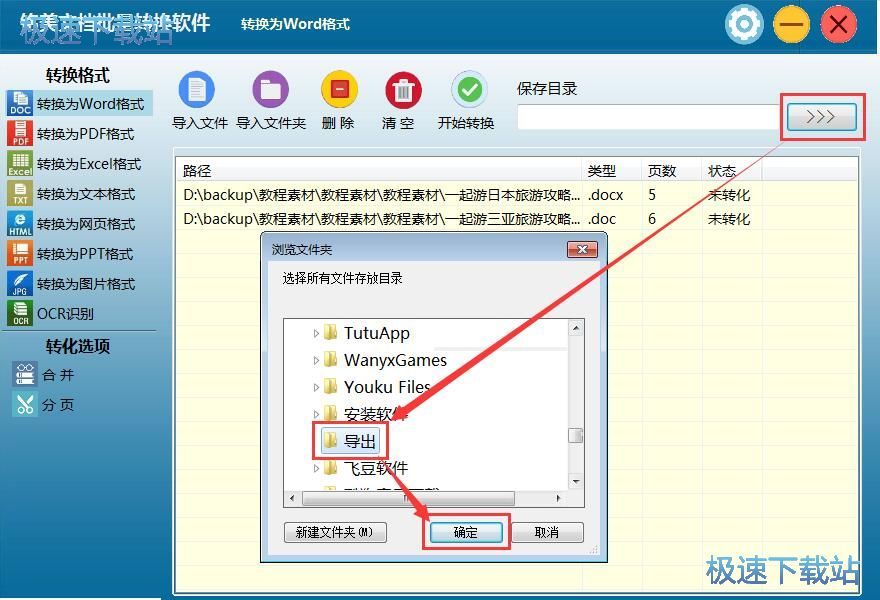Click page count 6 cell
This screenshot has width=880, height=600.
[x=652, y=219]
